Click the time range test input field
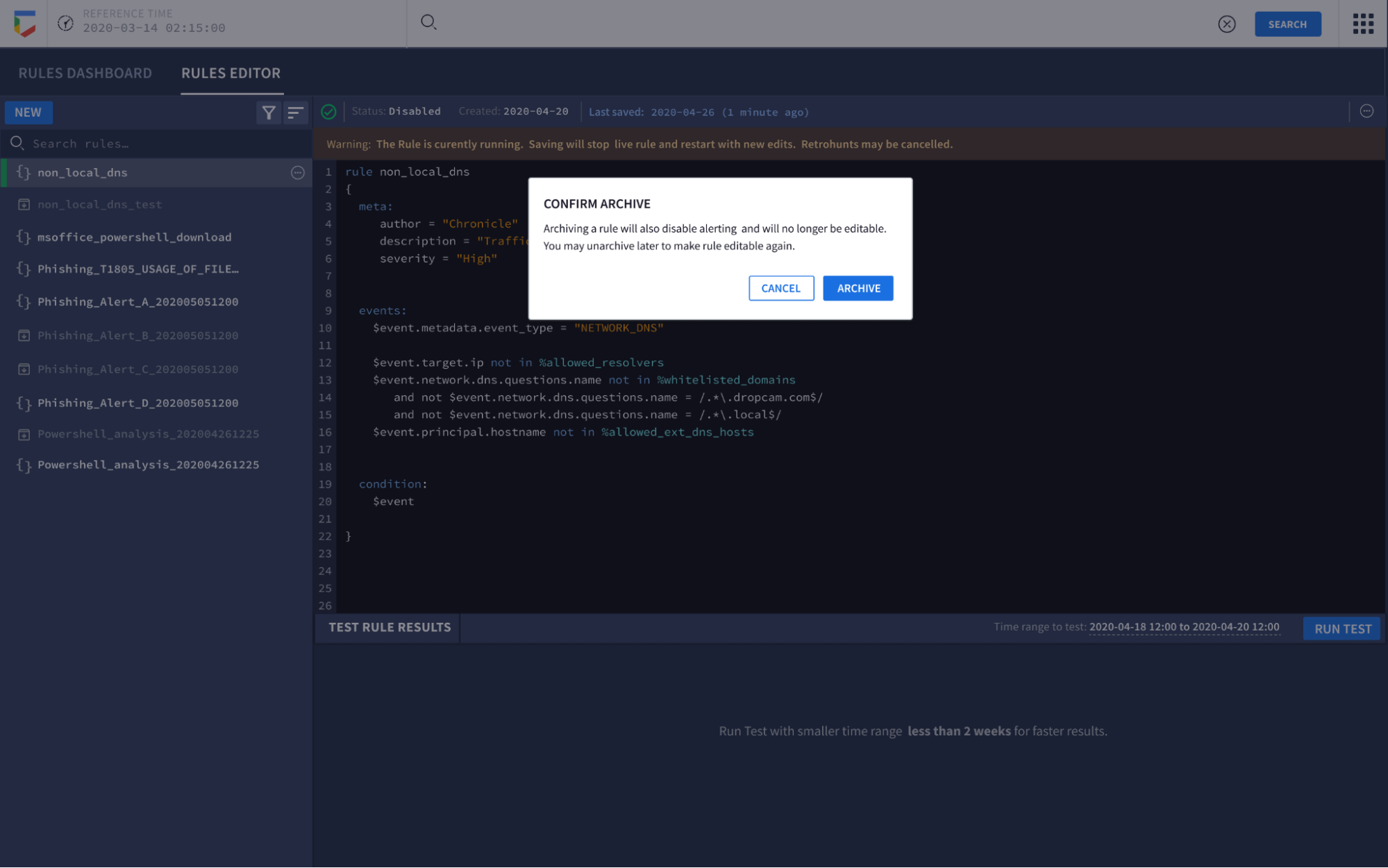The height and width of the screenshot is (868, 1388). tap(1183, 626)
